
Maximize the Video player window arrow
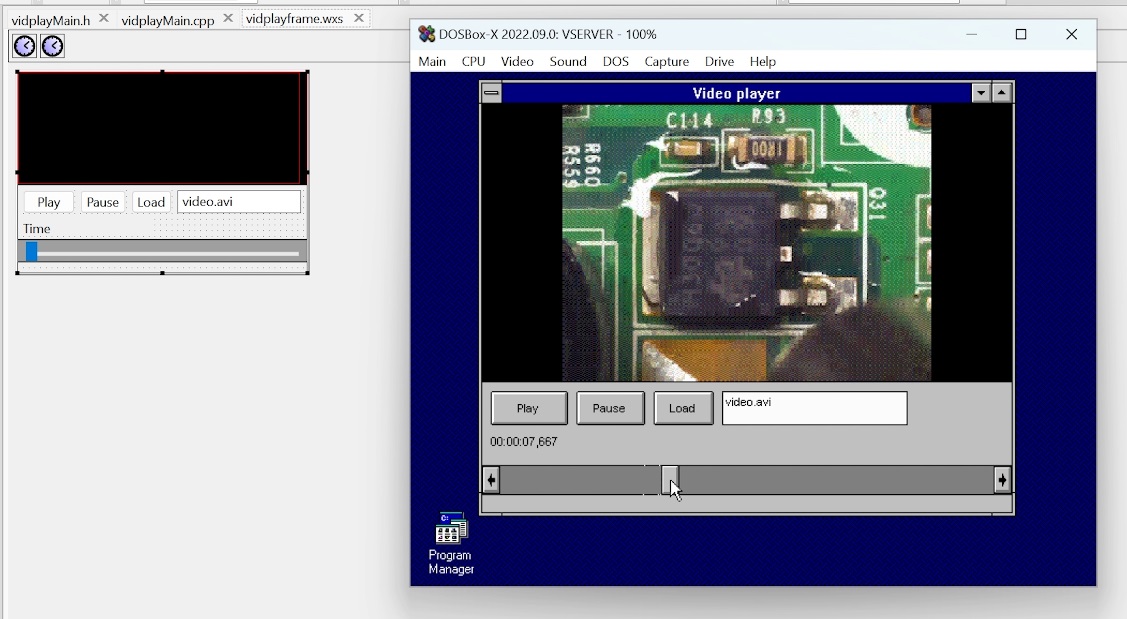1002,93
